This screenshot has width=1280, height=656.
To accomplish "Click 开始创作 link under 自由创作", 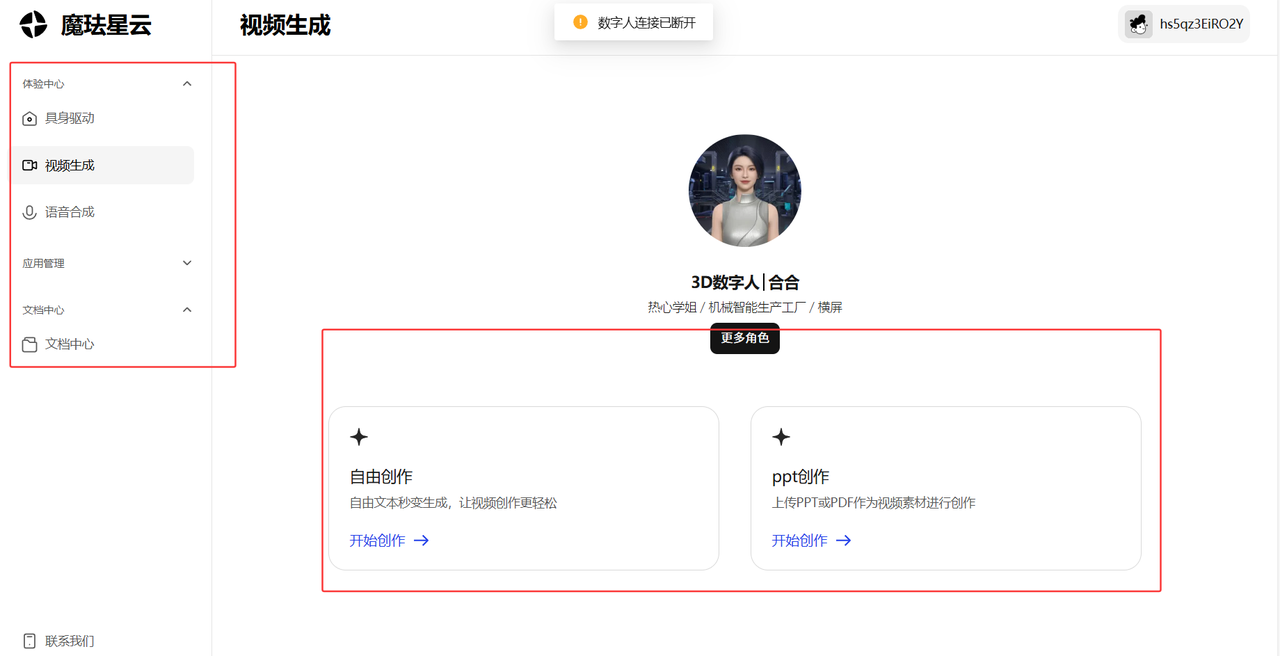I will [389, 540].
